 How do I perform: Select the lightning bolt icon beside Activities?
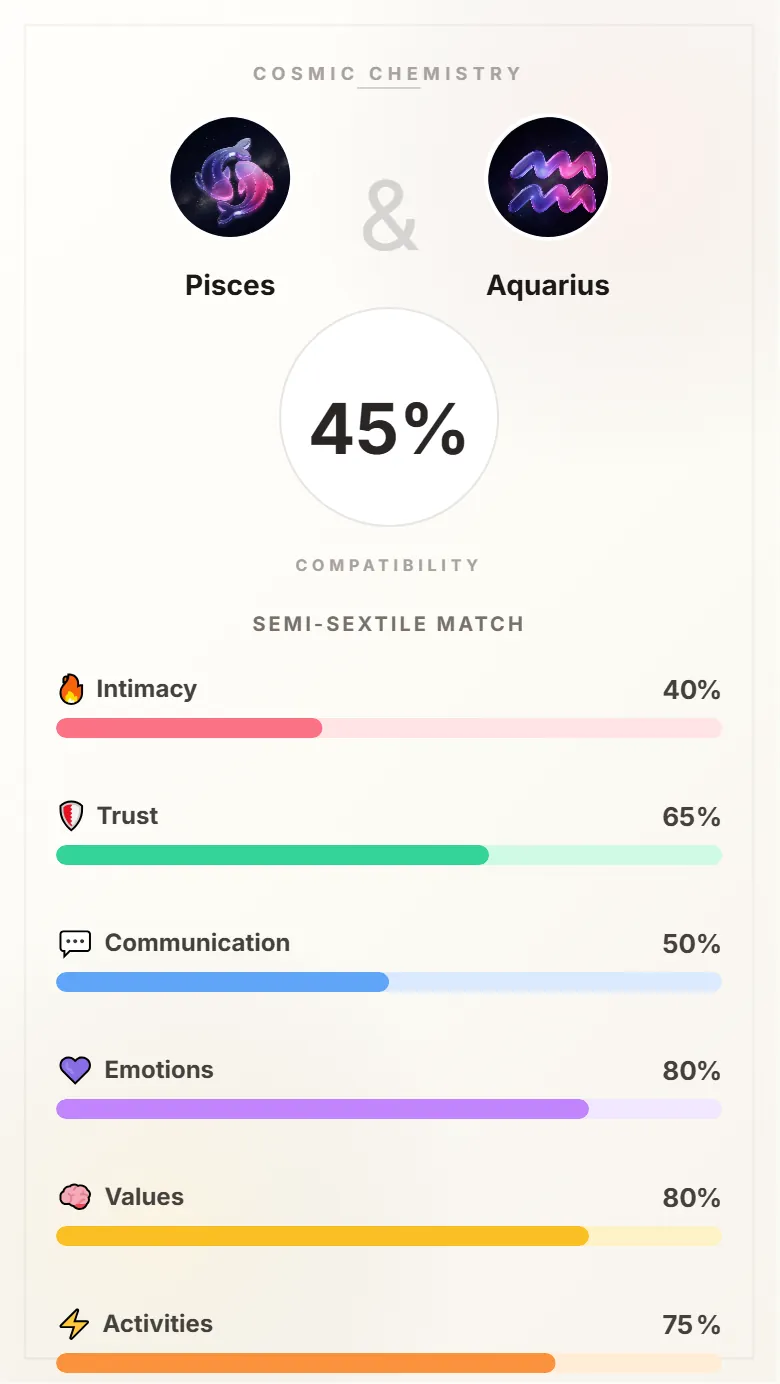click(72, 1323)
